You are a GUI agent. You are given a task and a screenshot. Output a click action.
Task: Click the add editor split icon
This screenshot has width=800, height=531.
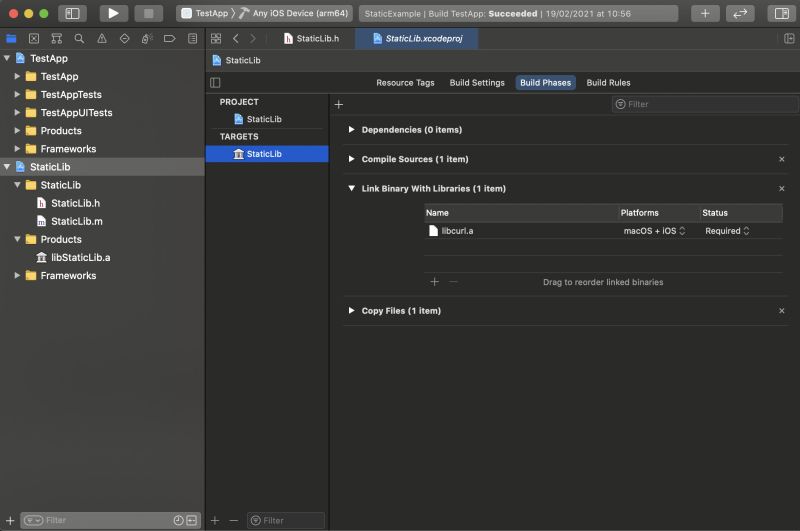coord(789,38)
